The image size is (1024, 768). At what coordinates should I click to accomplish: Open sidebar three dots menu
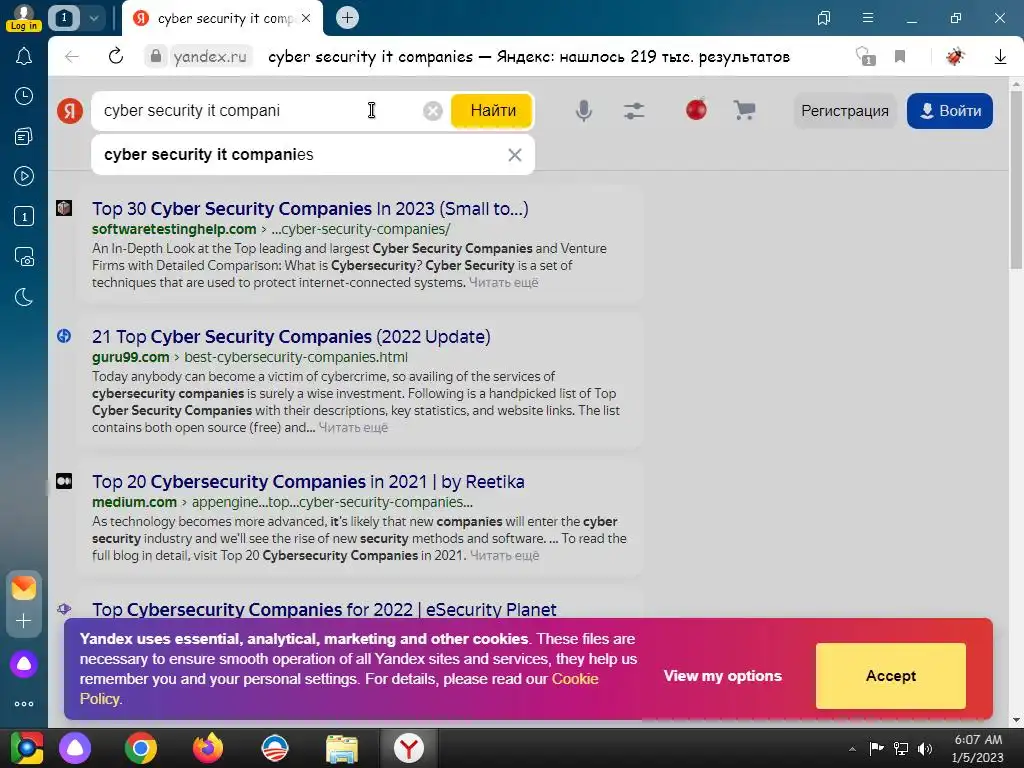pyautogui.click(x=24, y=704)
